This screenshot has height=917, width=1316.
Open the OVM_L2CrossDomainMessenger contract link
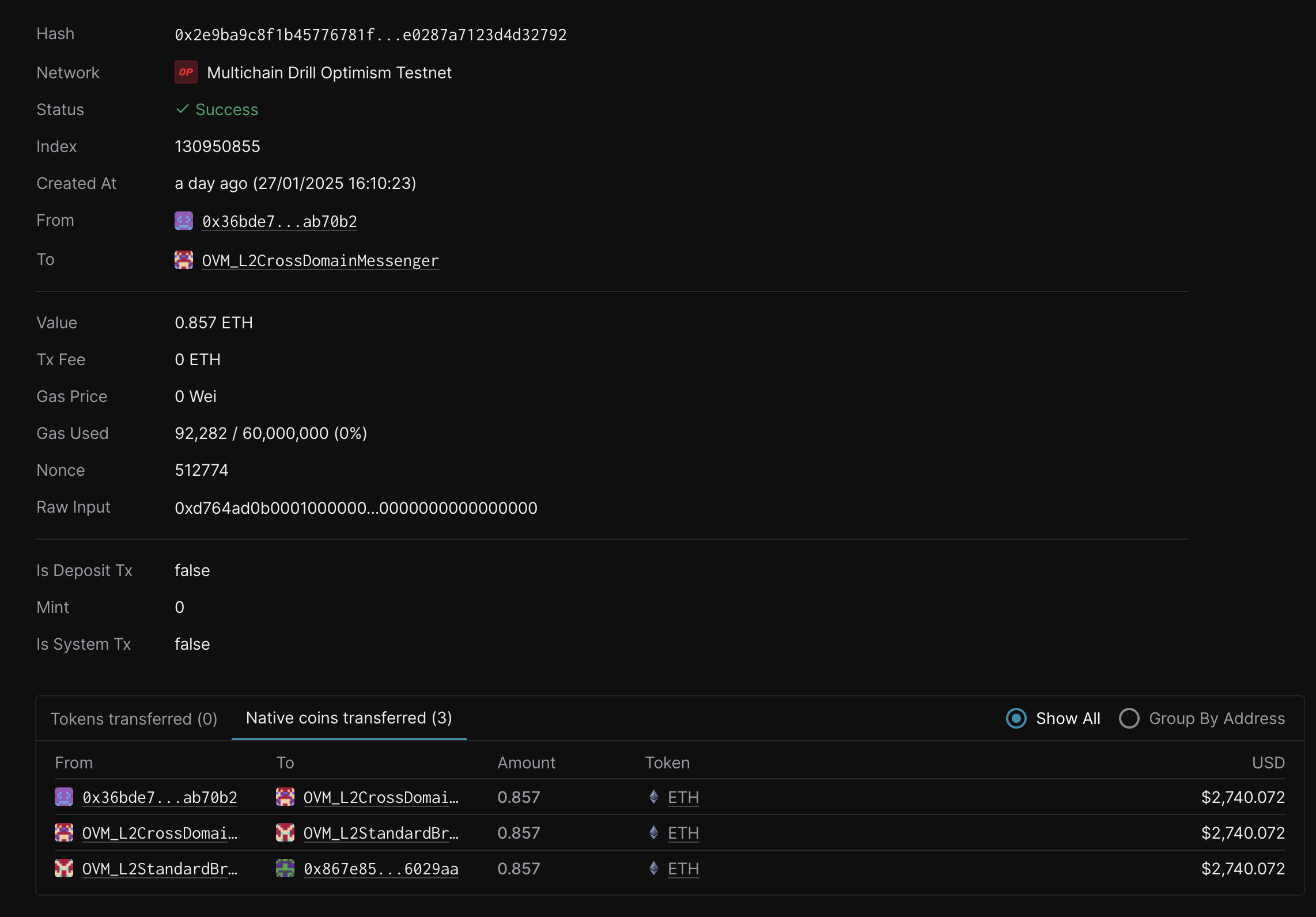(x=320, y=260)
